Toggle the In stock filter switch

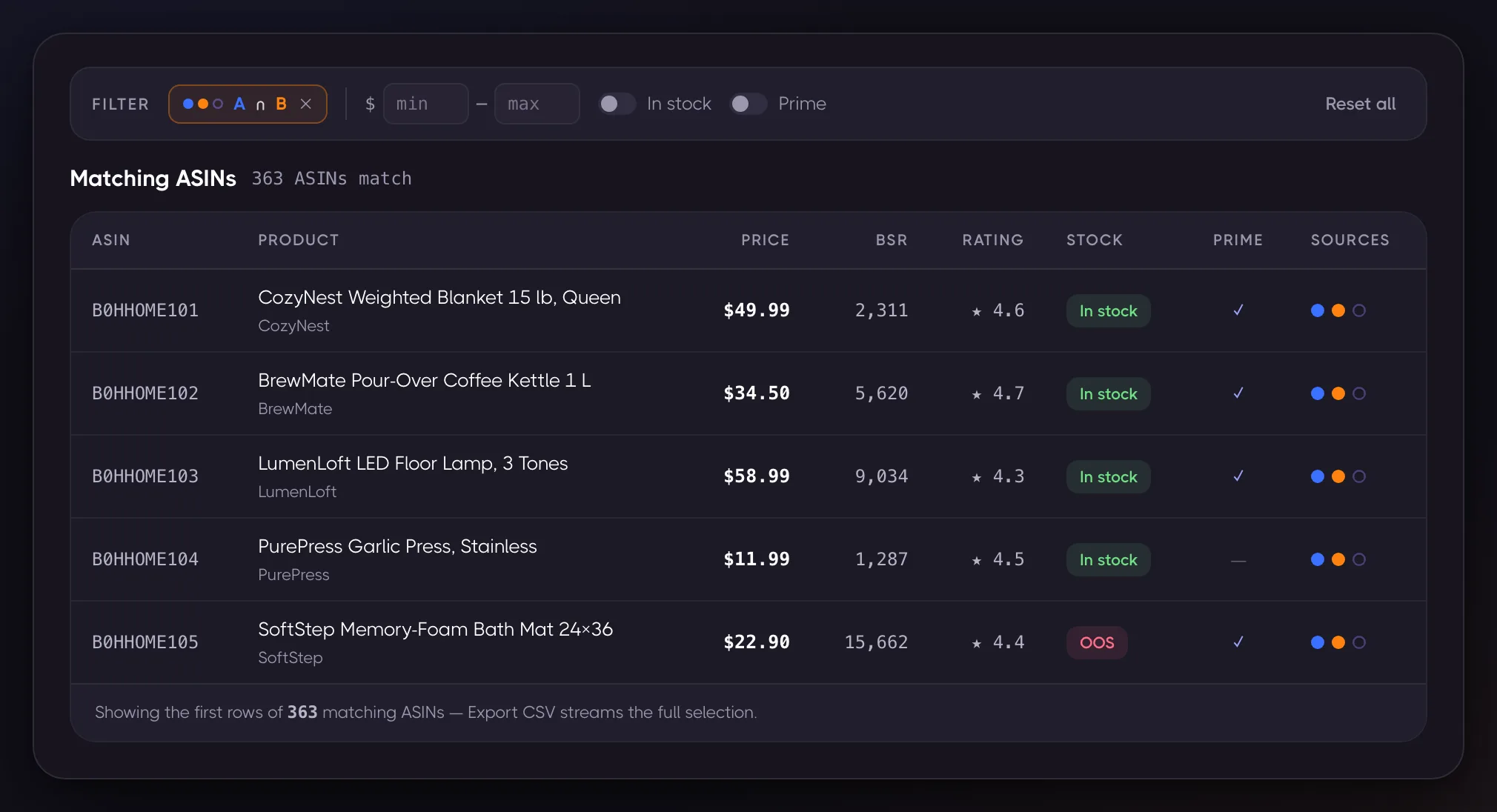coord(617,104)
